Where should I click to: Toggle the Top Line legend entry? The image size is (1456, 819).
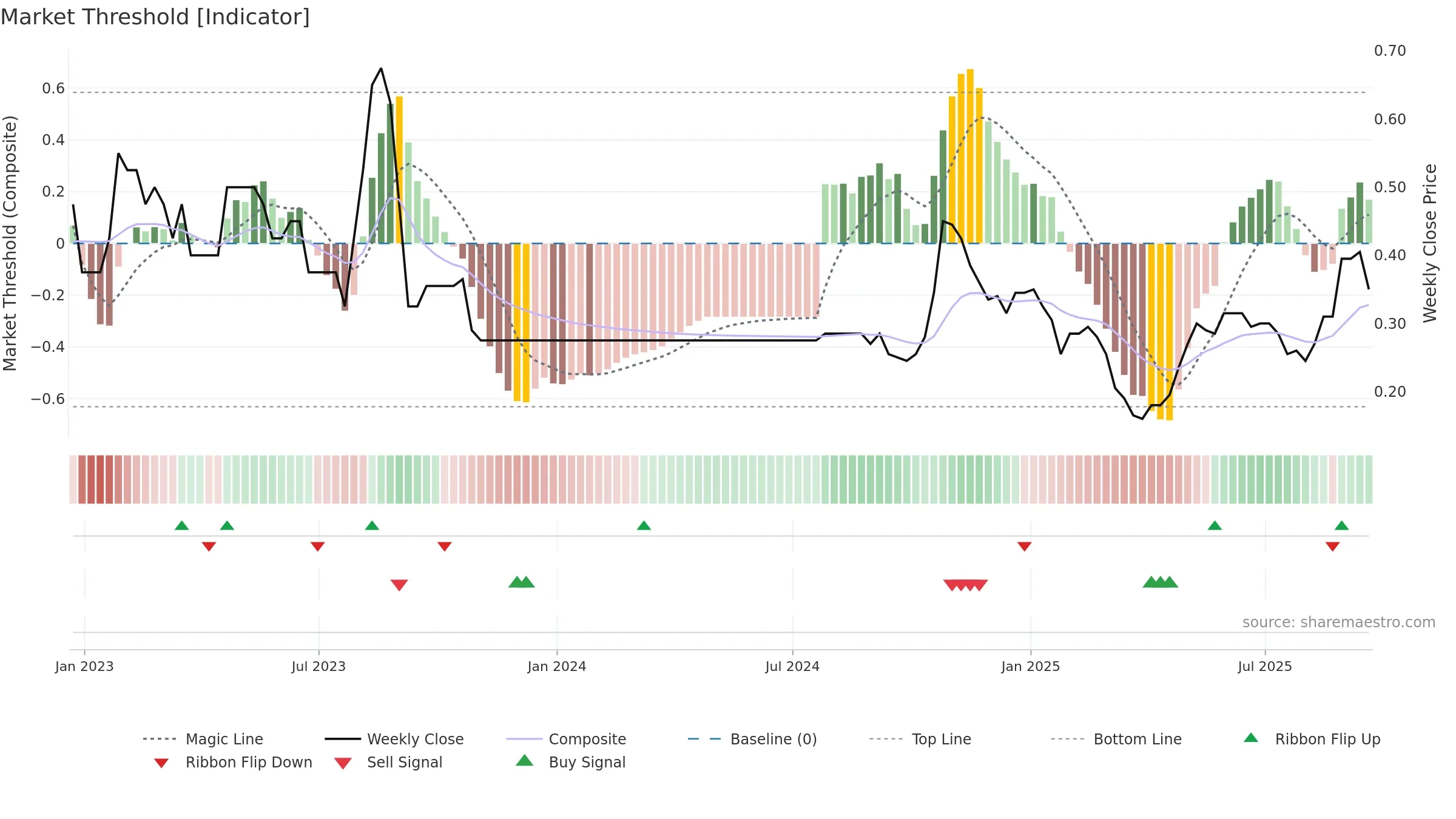920,739
